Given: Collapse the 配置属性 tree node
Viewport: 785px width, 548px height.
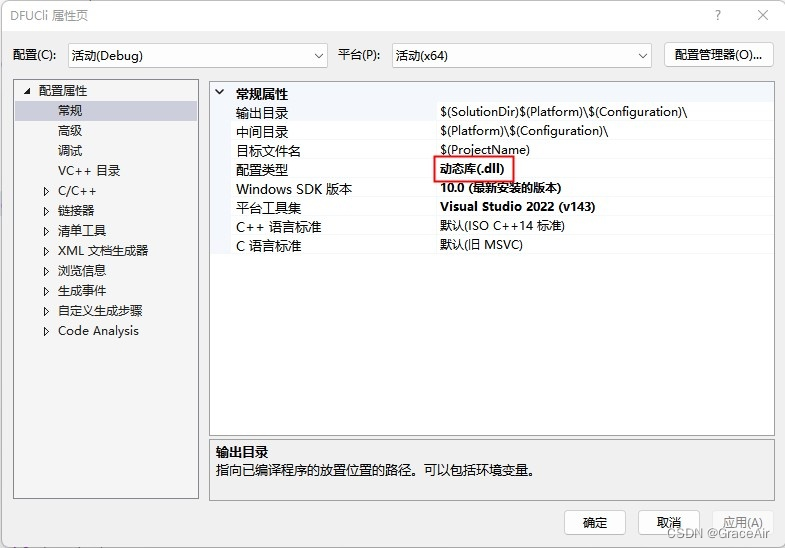Looking at the screenshot, I should [x=27, y=91].
